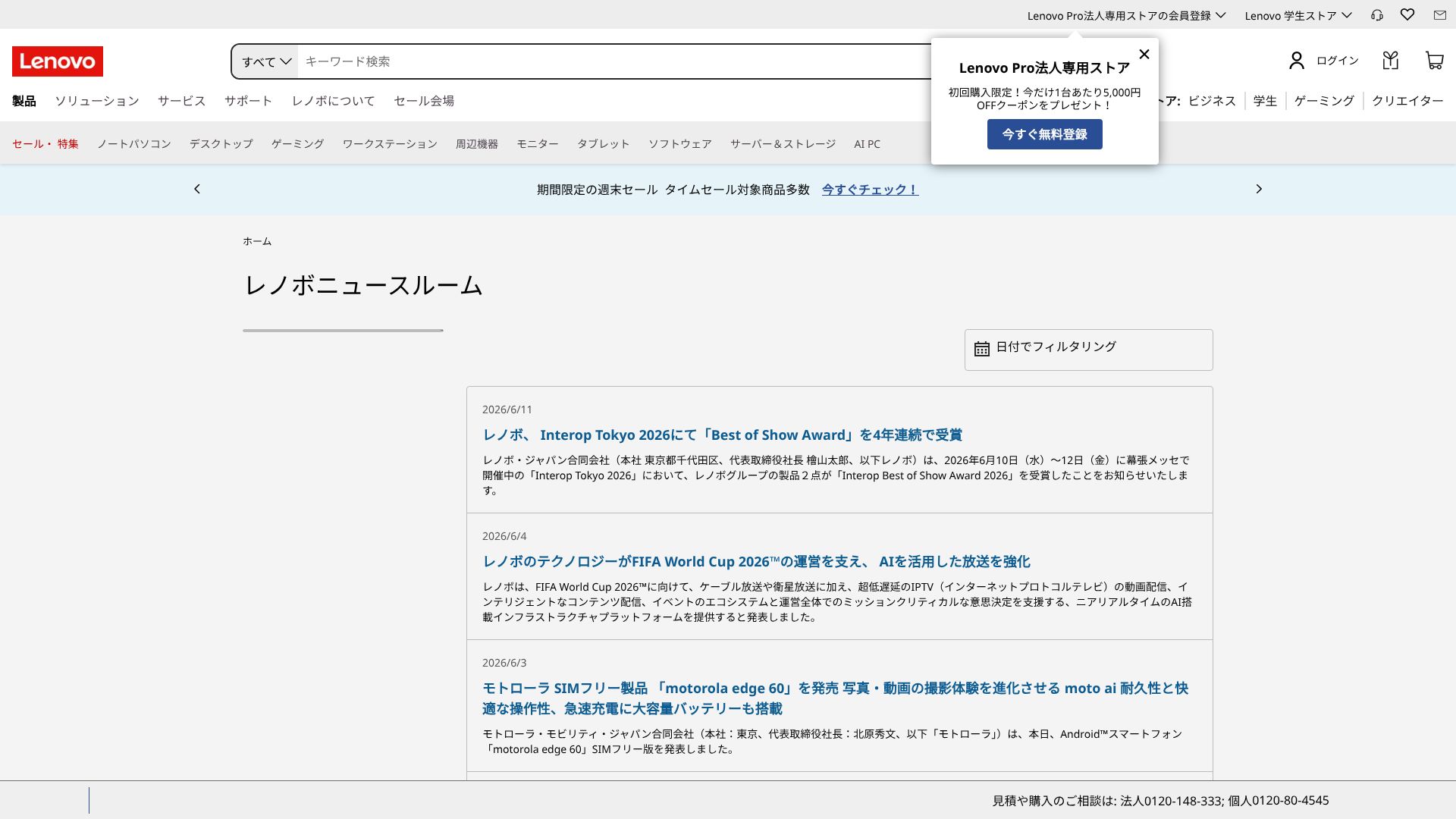Viewport: 1456px width, 819px height.
Task: Expand Lenovo 学生ストア dropdown
Action: tap(1298, 15)
